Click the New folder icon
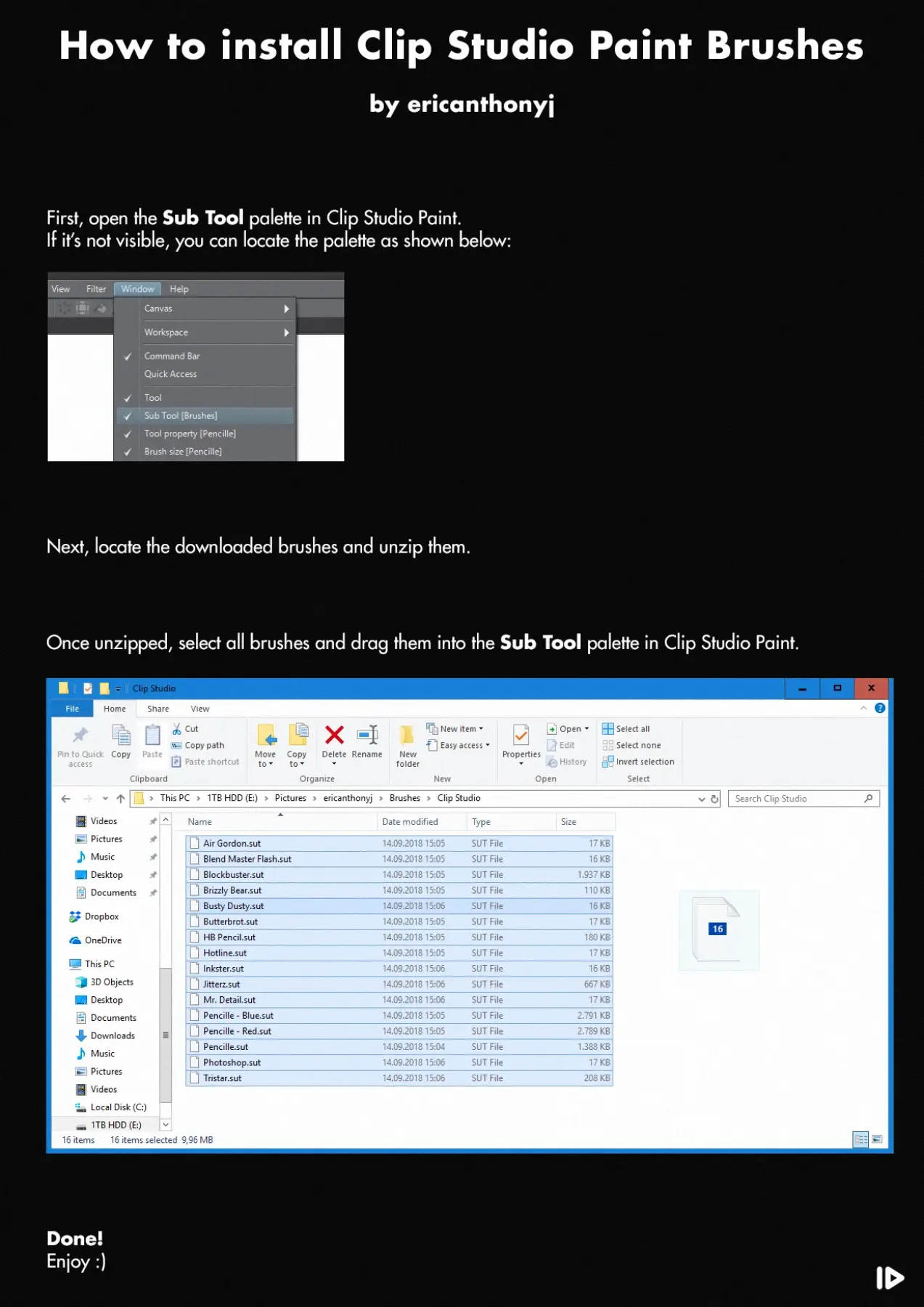This screenshot has height=1307, width=924. (x=407, y=734)
